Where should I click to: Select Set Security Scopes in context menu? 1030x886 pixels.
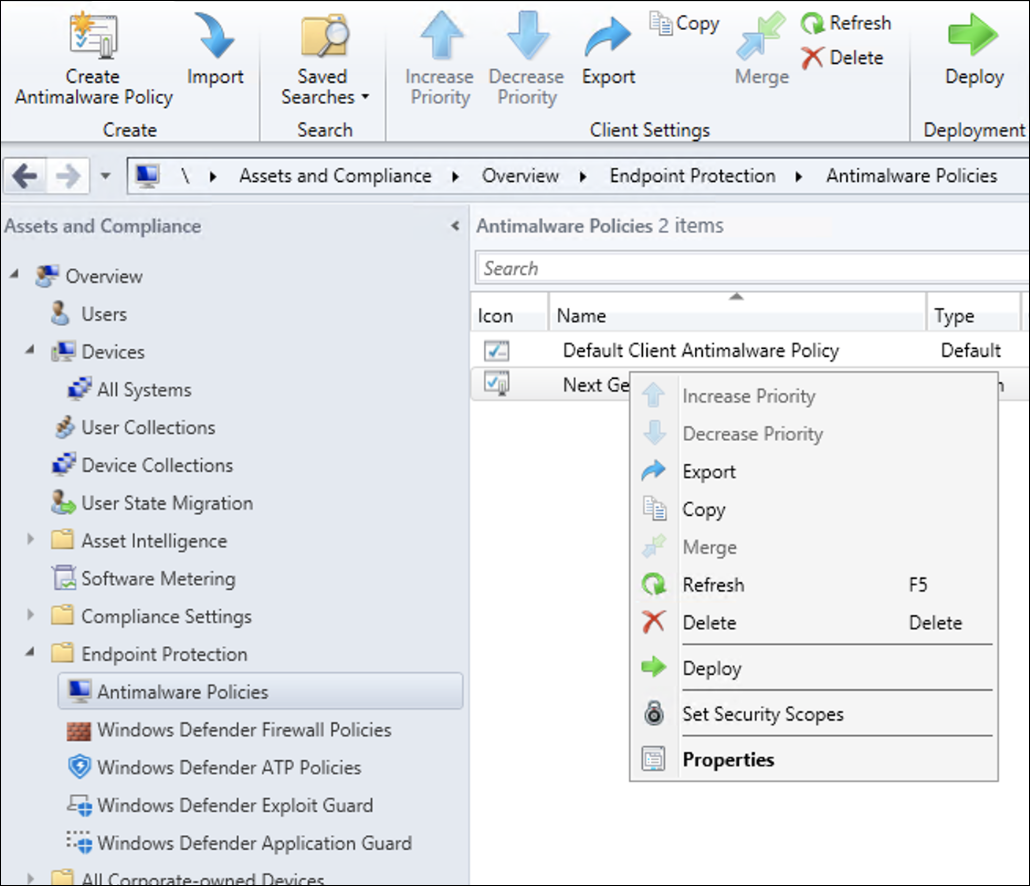pyautogui.click(x=762, y=714)
